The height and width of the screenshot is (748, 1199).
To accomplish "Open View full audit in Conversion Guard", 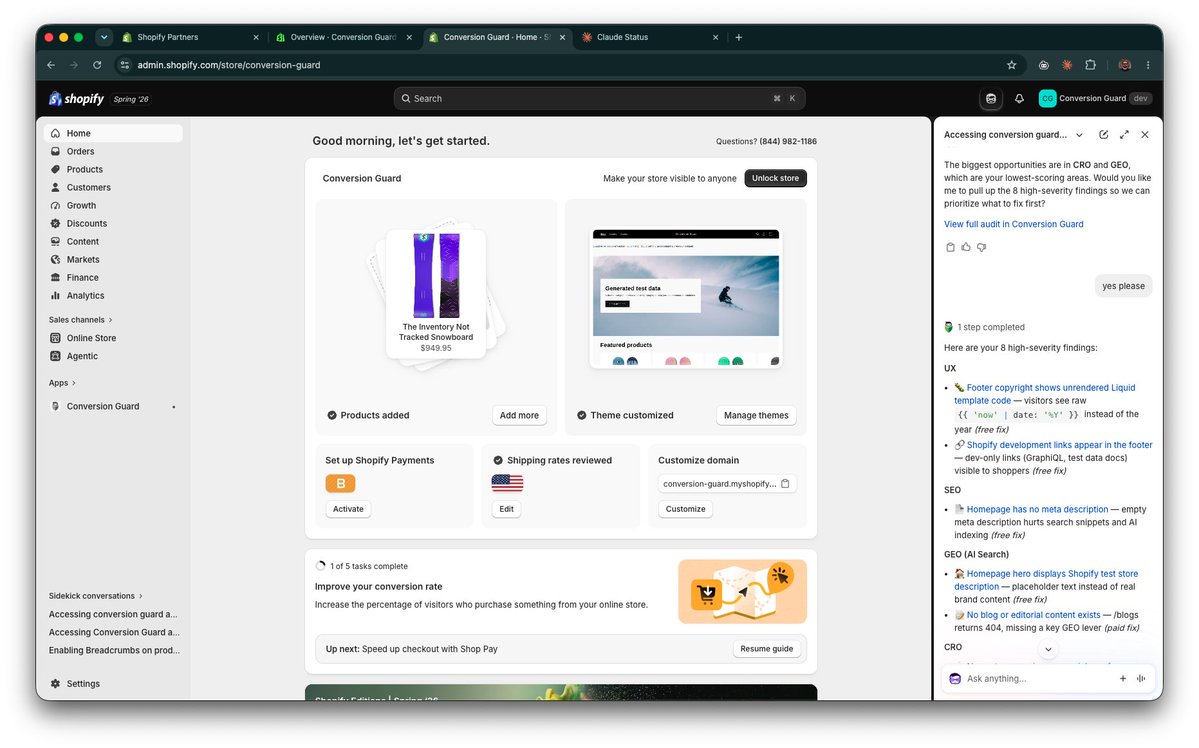I will 1013,225.
